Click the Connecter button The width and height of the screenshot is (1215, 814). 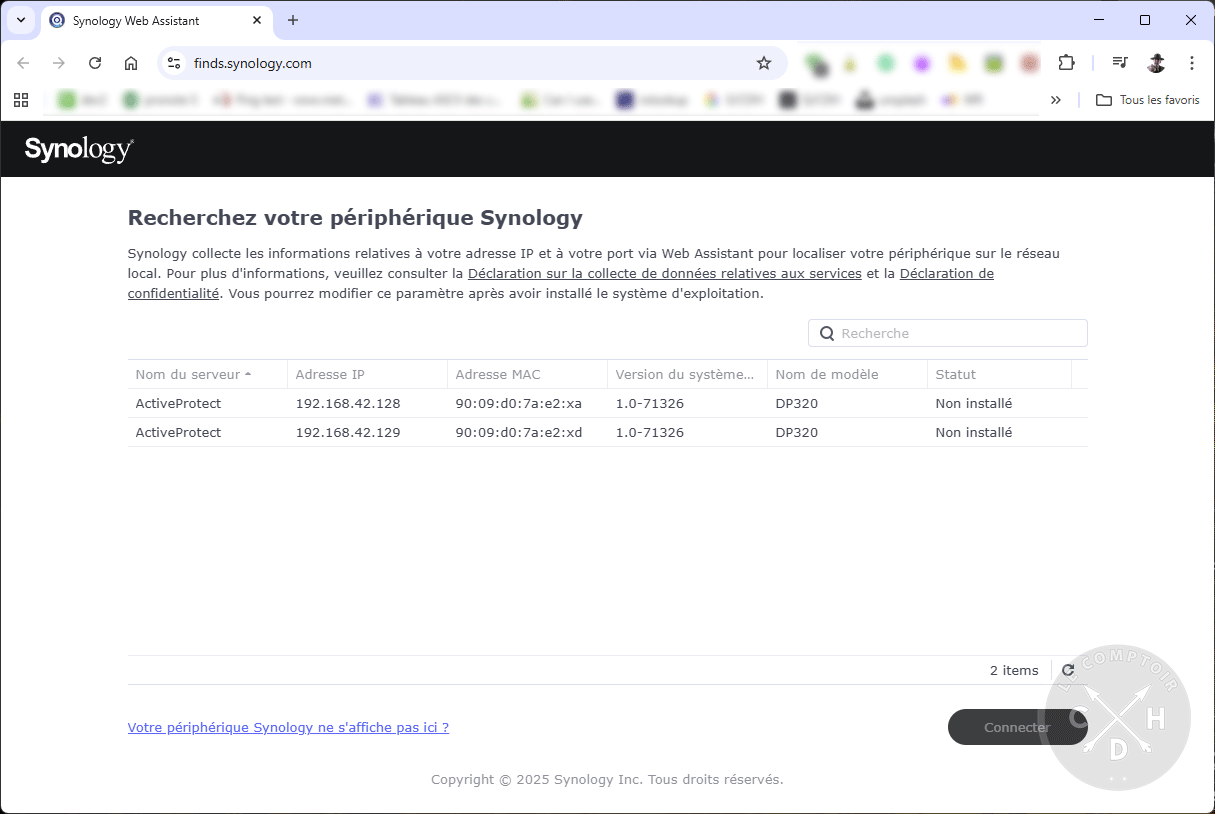coord(1017,727)
